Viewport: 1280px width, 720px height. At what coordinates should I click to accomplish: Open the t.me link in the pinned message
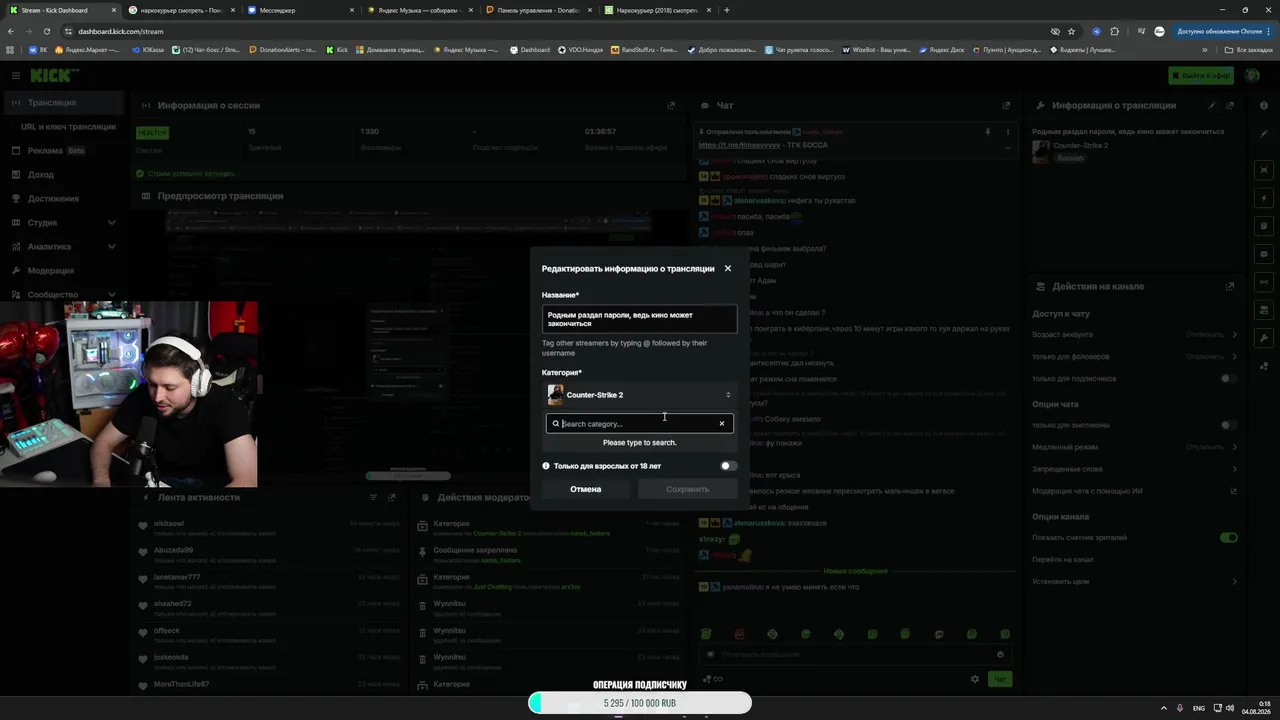pyautogui.click(x=739, y=145)
